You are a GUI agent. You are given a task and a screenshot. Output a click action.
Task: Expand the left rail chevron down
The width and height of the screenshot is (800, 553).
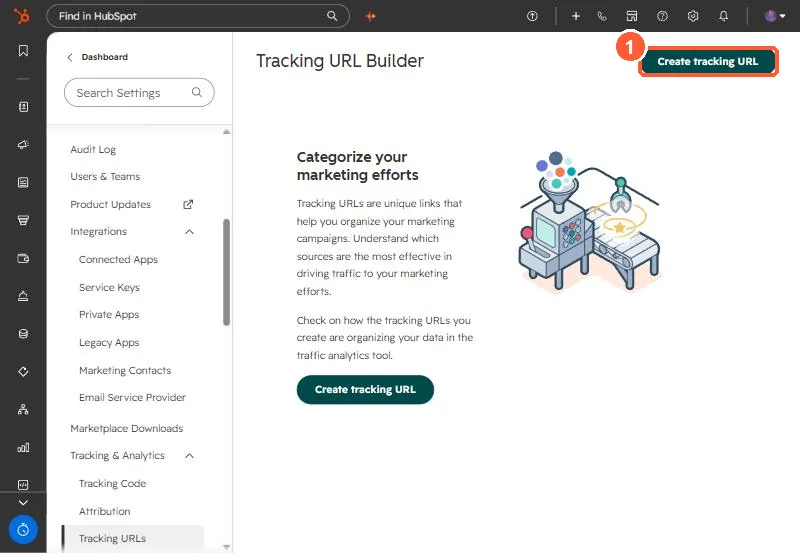(x=23, y=502)
